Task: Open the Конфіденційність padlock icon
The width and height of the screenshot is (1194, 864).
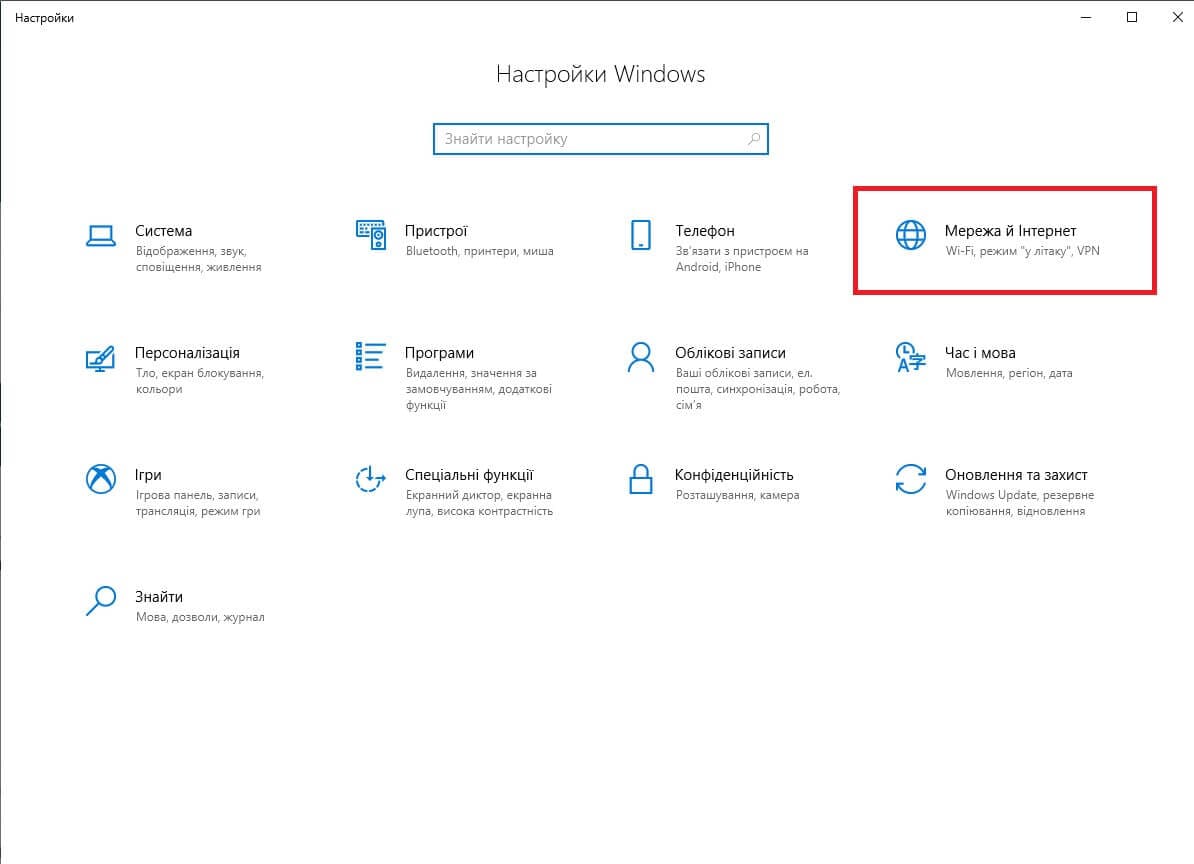Action: pos(640,479)
